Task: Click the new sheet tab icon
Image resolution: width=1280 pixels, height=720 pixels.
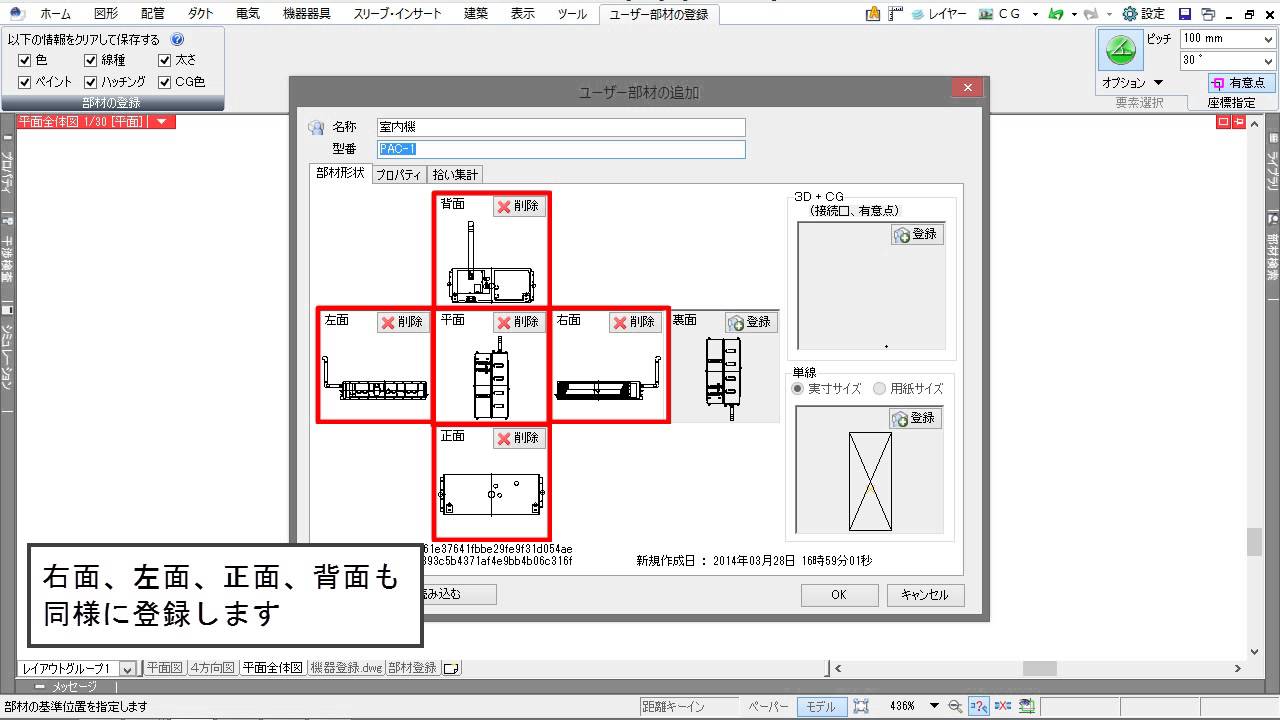Action: [x=450, y=668]
